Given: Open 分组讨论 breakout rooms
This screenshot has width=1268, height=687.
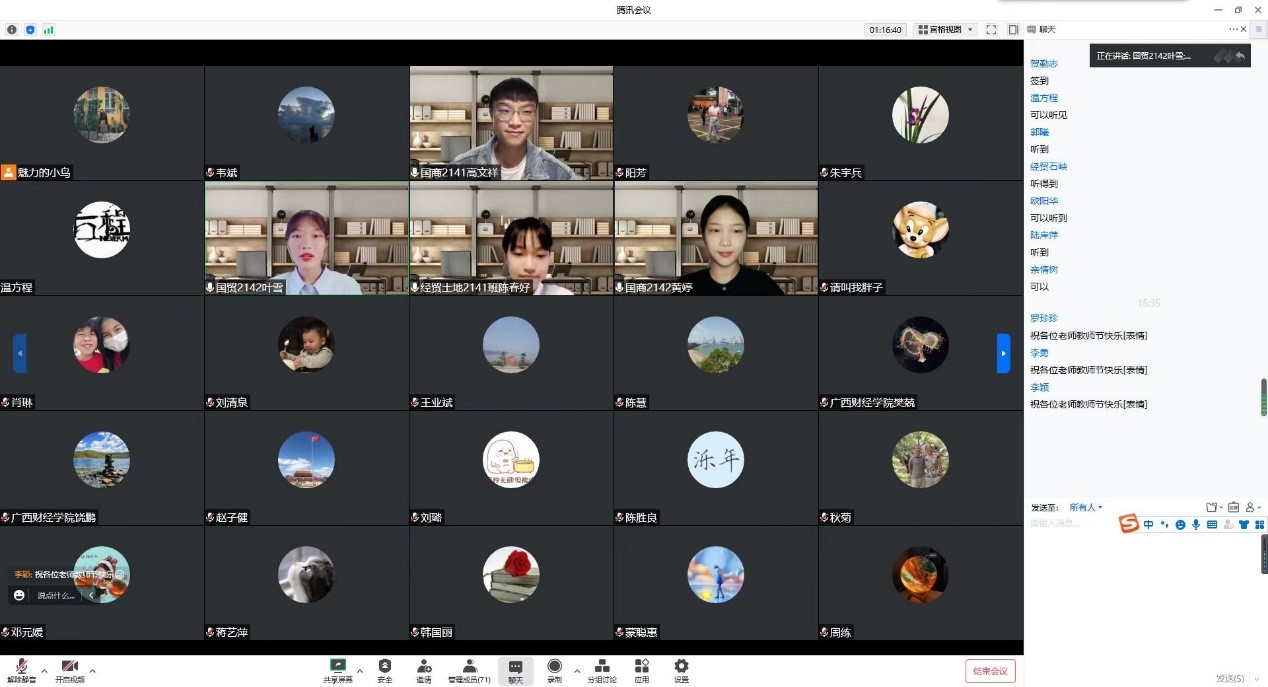Looking at the screenshot, I should click(x=601, y=669).
